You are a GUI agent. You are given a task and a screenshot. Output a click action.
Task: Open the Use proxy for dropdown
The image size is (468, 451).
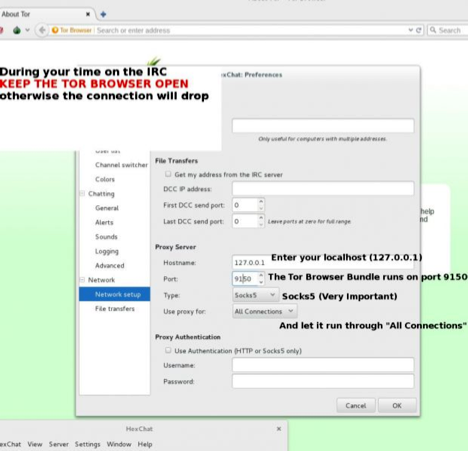pos(264,311)
